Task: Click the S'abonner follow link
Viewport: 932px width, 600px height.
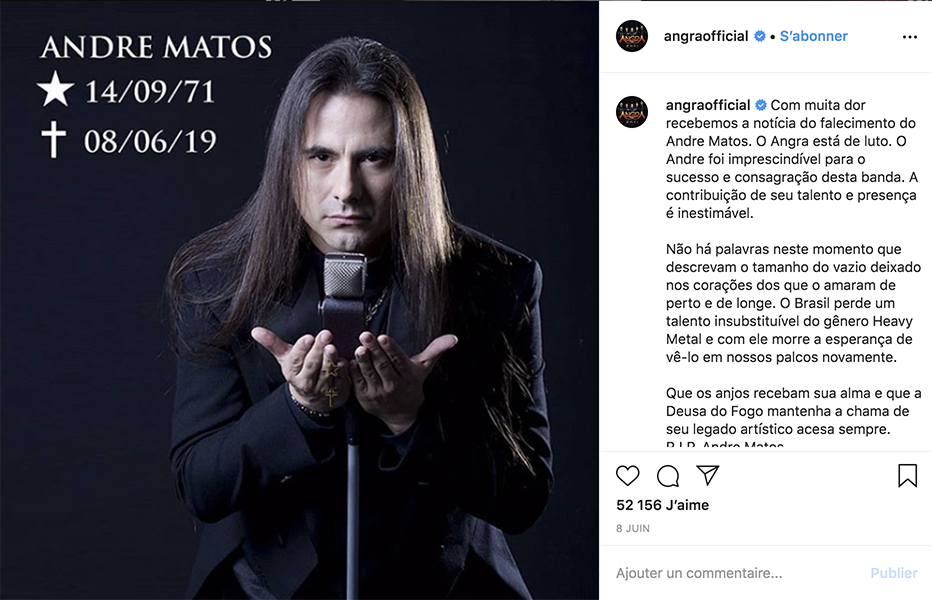Action: tap(813, 36)
